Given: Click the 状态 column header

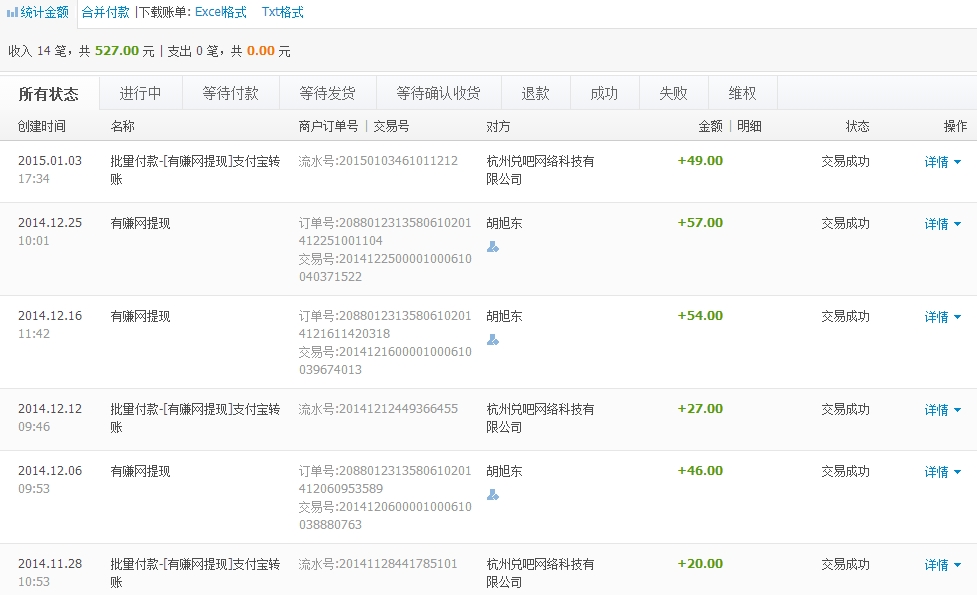Looking at the screenshot, I should click(857, 126).
